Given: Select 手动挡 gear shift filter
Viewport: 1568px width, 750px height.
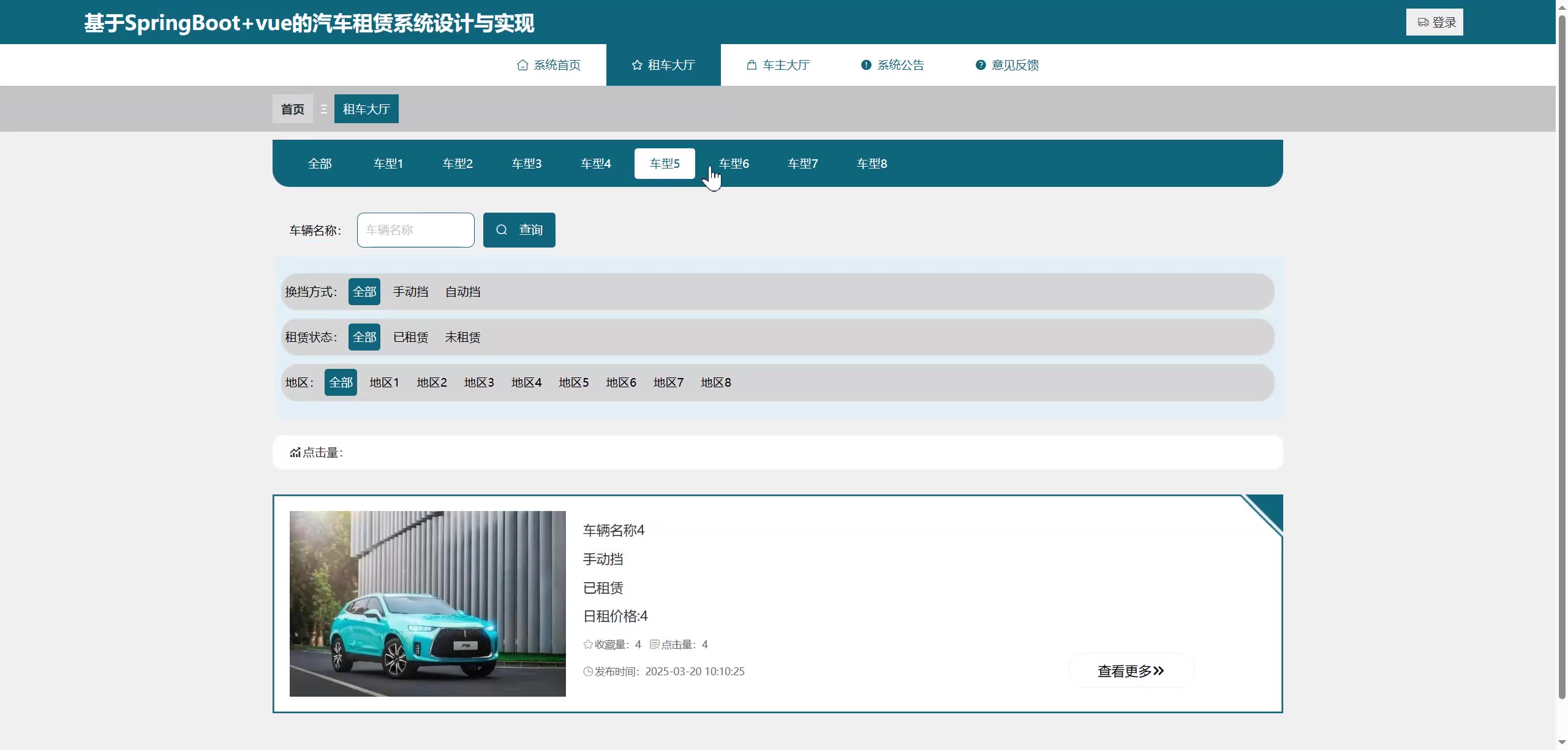Looking at the screenshot, I should (x=410, y=292).
